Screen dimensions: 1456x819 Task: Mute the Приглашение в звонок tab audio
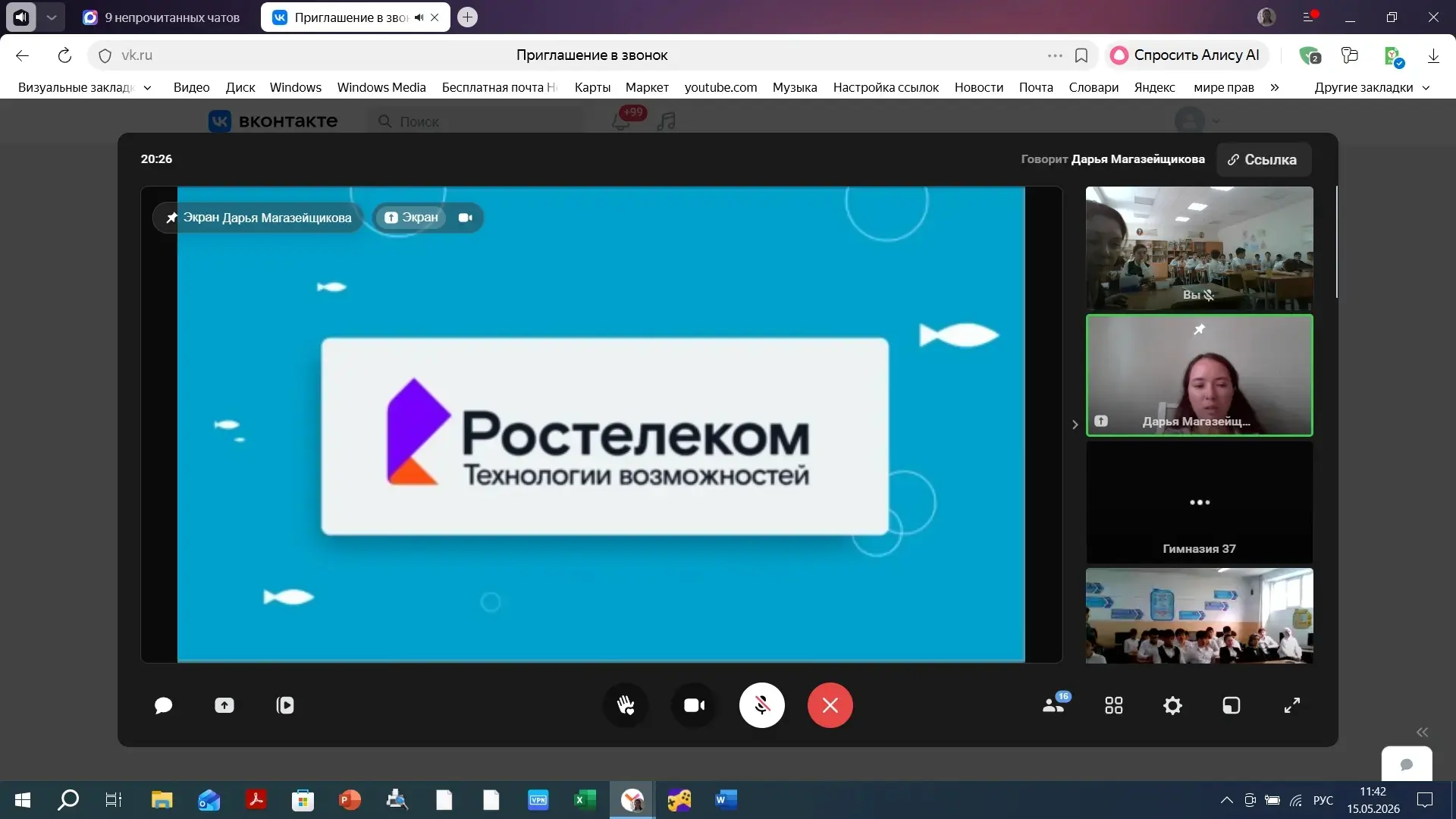419,17
